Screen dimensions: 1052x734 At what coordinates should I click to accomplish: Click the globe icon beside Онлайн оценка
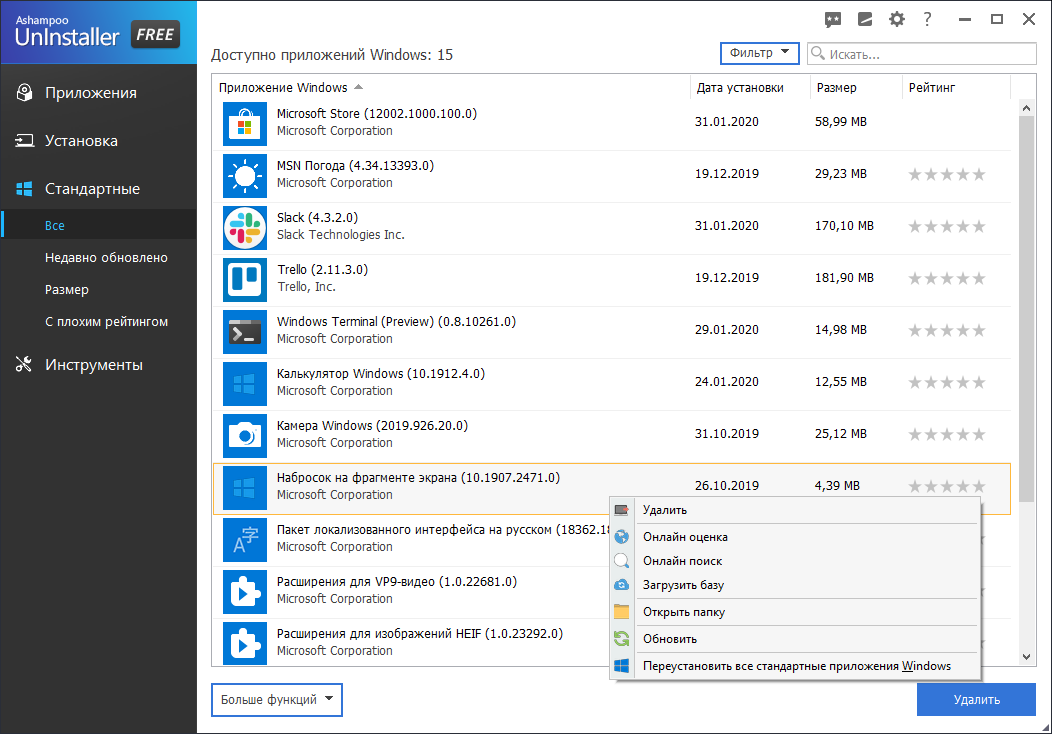[622, 537]
